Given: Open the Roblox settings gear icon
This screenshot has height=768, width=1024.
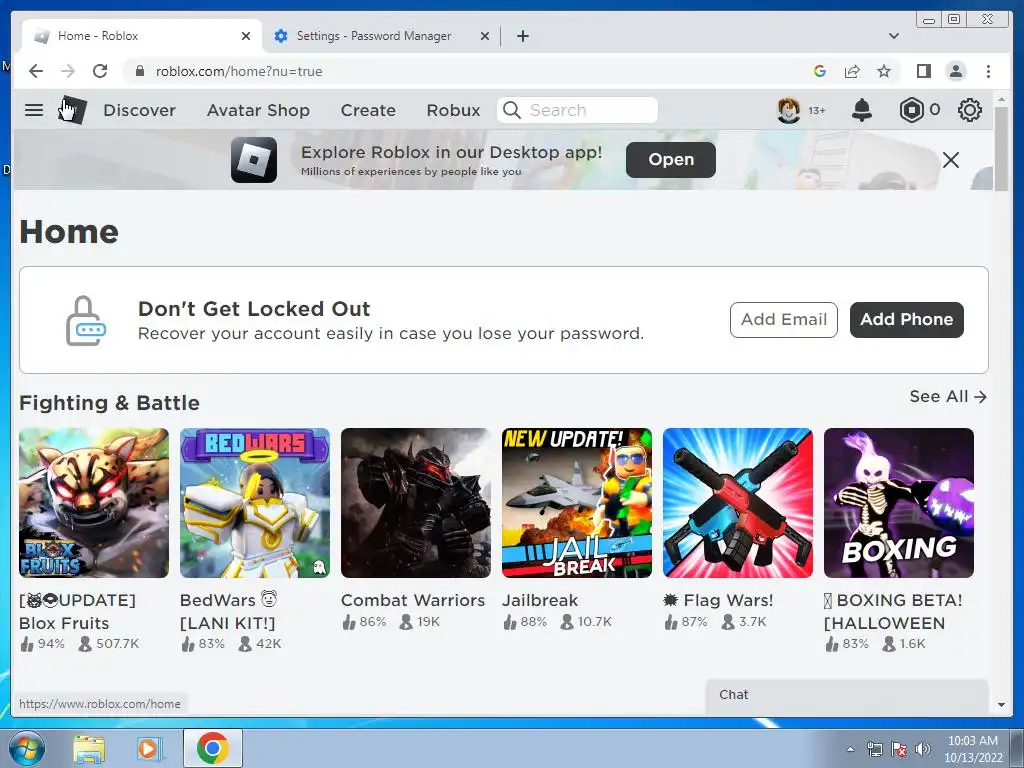Looking at the screenshot, I should pos(970,110).
